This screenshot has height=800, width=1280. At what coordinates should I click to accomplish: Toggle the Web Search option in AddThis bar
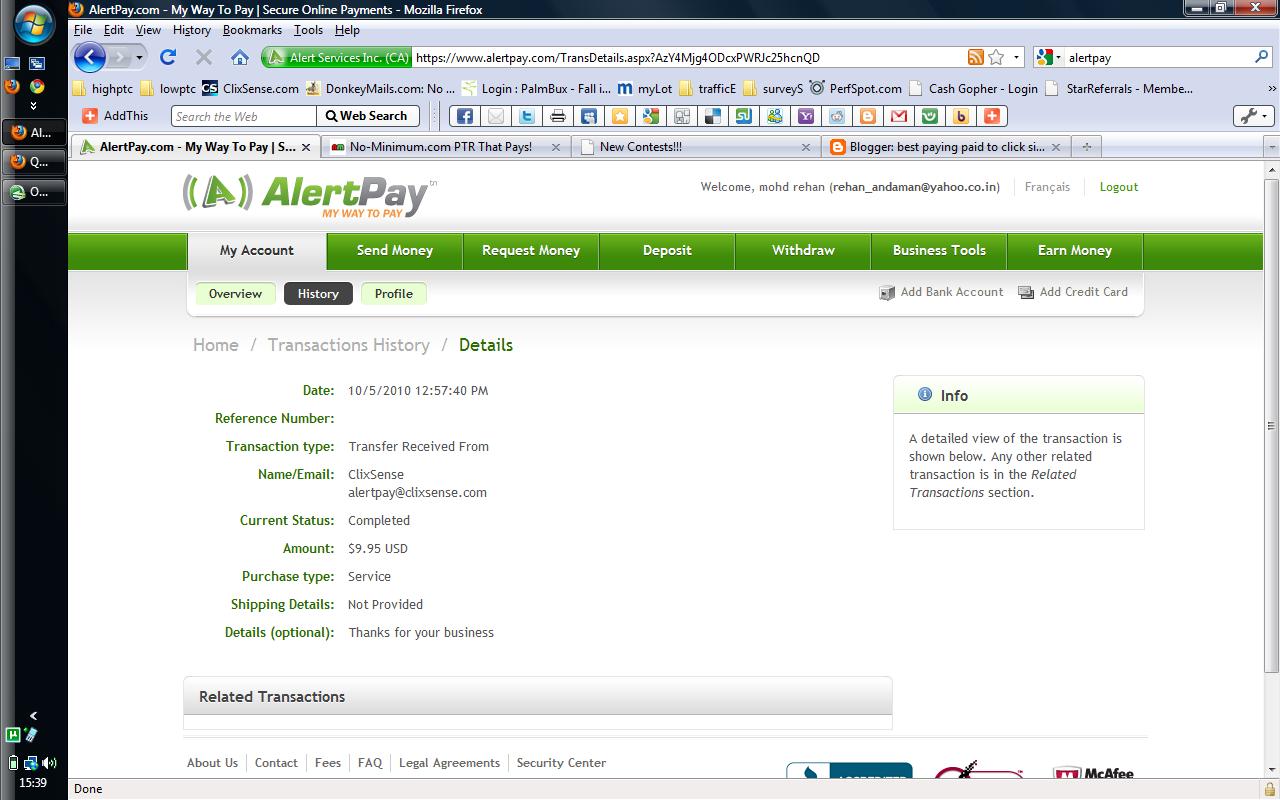(368, 116)
